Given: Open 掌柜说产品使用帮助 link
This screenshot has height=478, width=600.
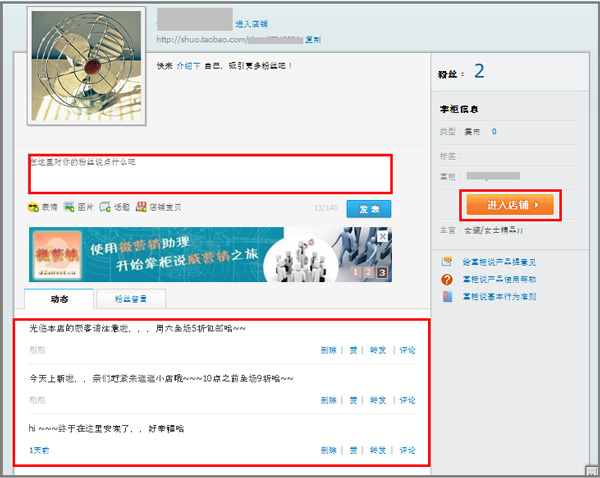Looking at the screenshot, I should [499, 279].
